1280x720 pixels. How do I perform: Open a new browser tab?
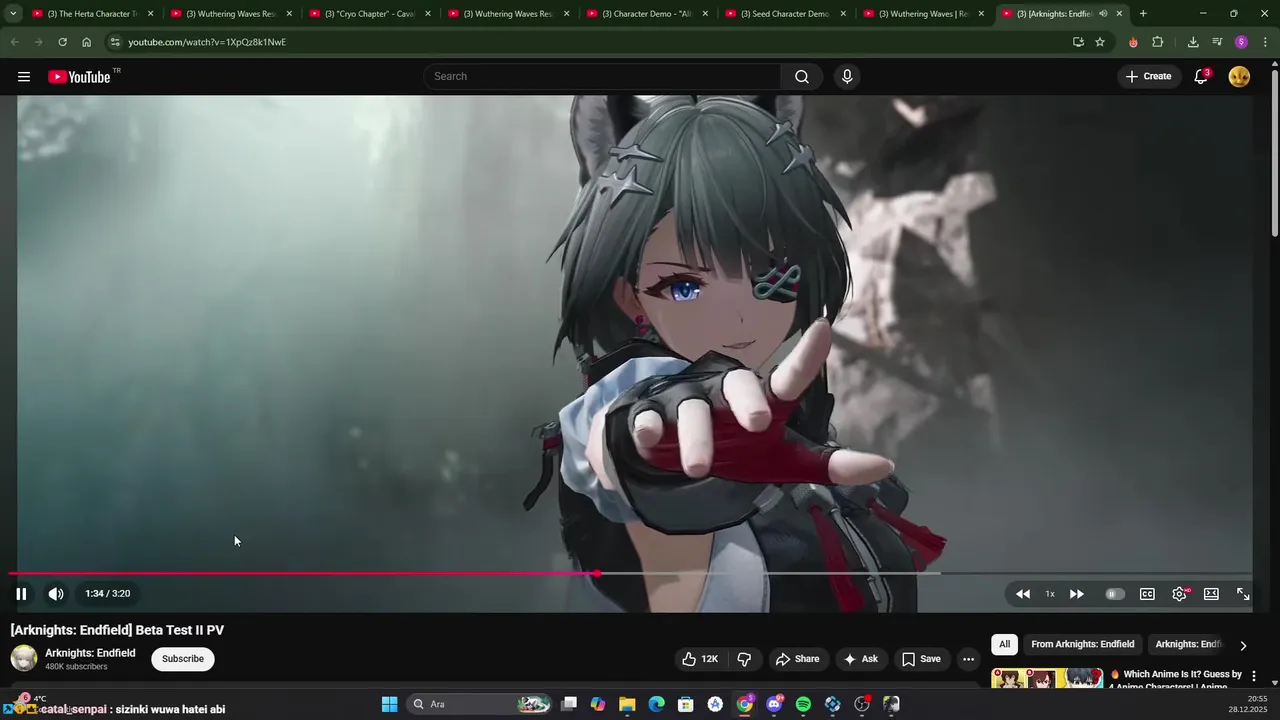[x=1143, y=14]
